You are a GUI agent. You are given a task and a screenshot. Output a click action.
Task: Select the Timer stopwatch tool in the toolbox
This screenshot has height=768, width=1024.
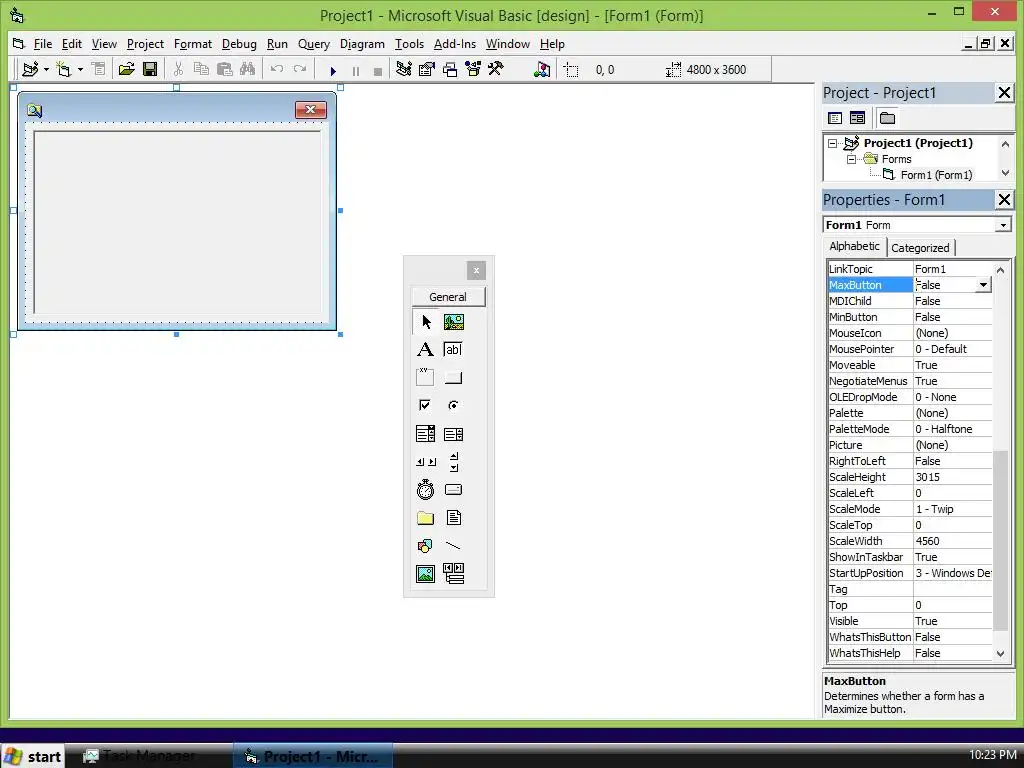426,490
